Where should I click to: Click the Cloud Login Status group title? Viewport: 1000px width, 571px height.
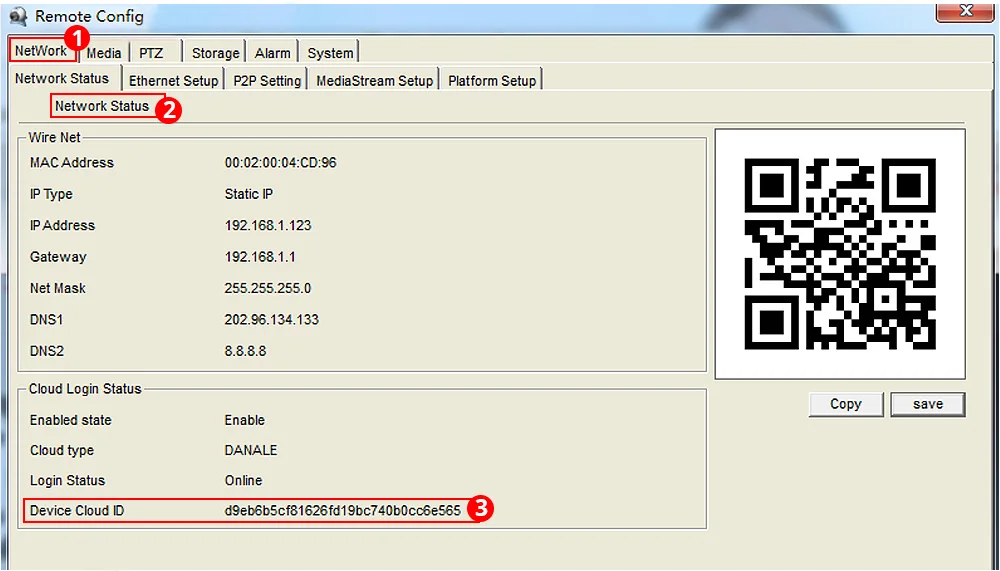(x=85, y=389)
